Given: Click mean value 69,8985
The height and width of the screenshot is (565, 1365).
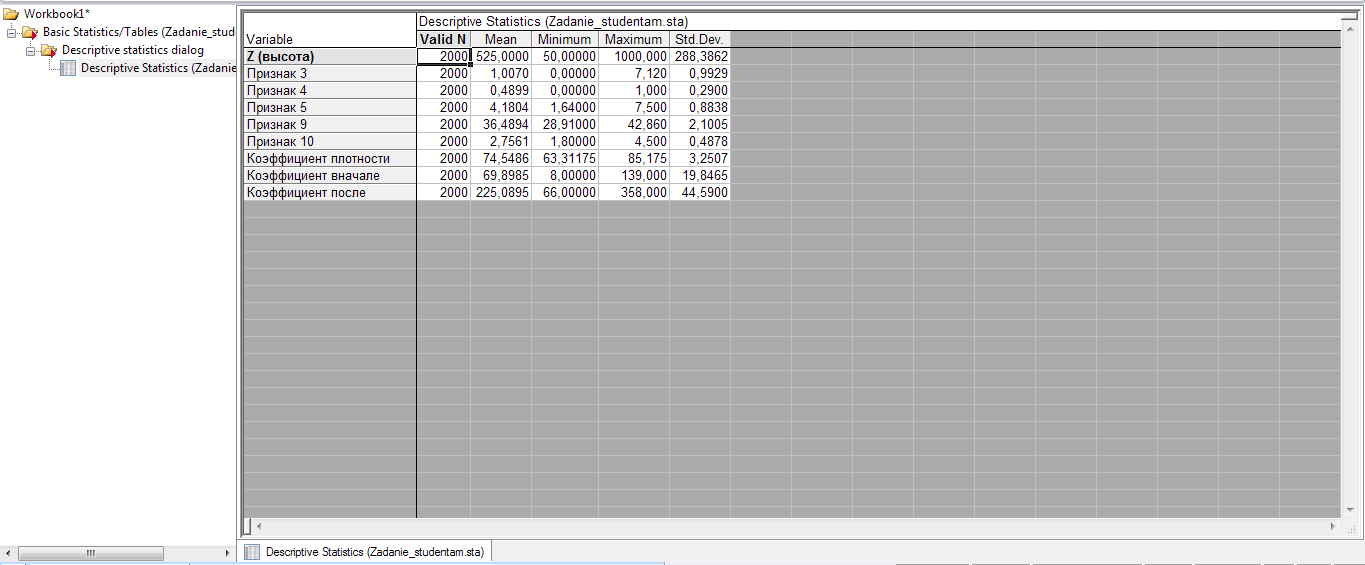Looking at the screenshot, I should coord(501,176).
